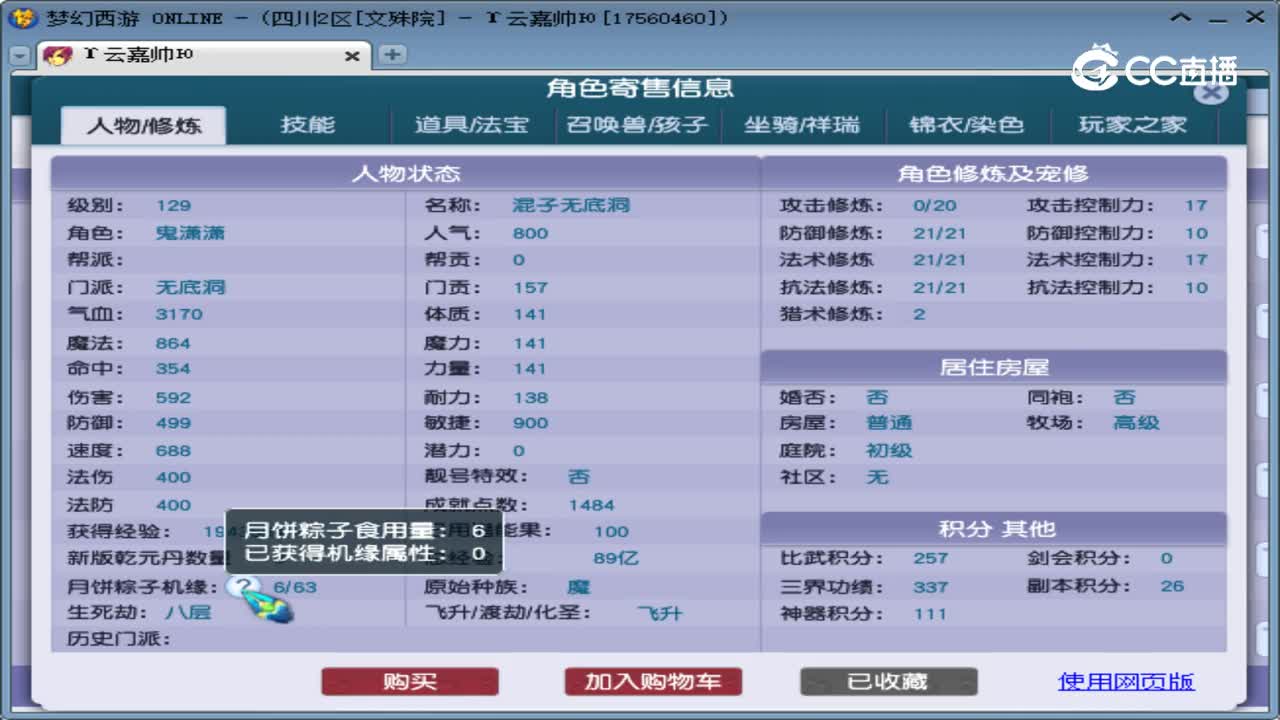Click the 防御修炼 value 21/21
The image size is (1280, 720).
(940, 233)
